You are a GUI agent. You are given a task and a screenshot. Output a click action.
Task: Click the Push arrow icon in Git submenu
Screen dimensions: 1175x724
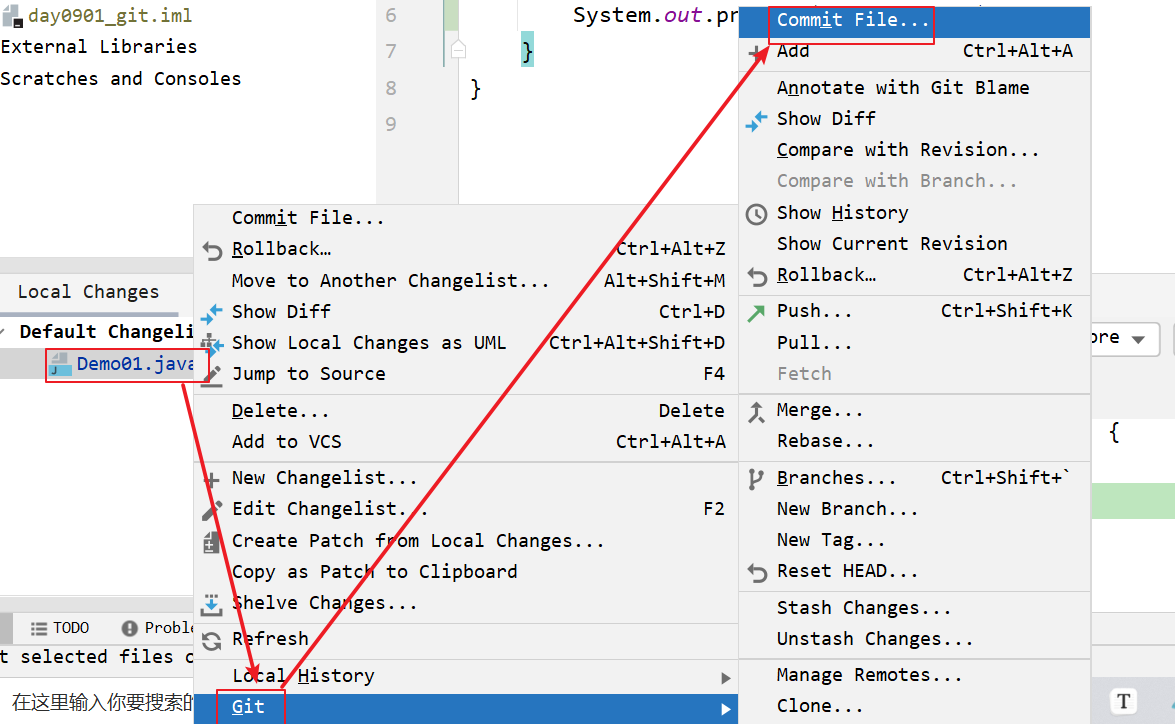pos(757,312)
